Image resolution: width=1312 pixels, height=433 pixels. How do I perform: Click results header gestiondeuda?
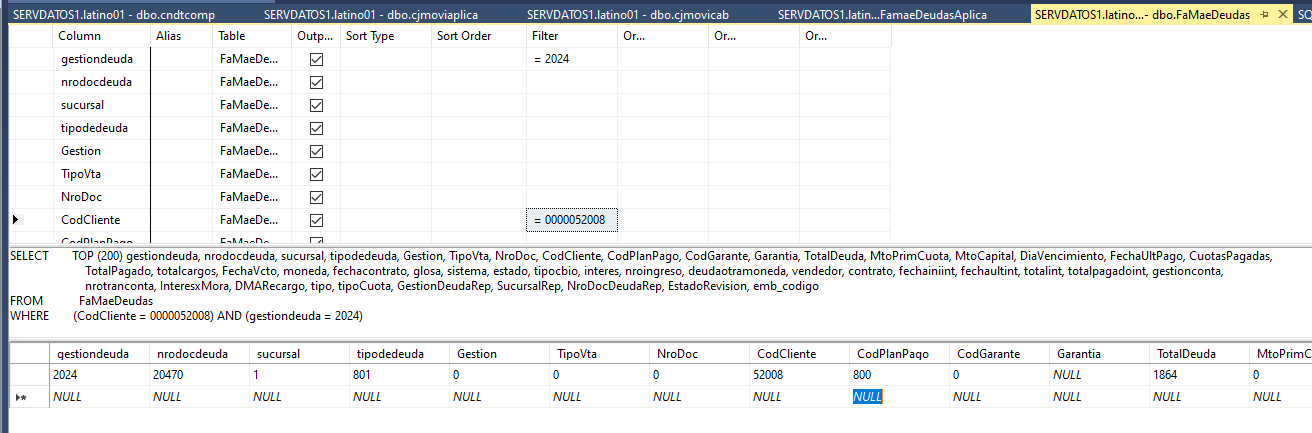[x=100, y=354]
